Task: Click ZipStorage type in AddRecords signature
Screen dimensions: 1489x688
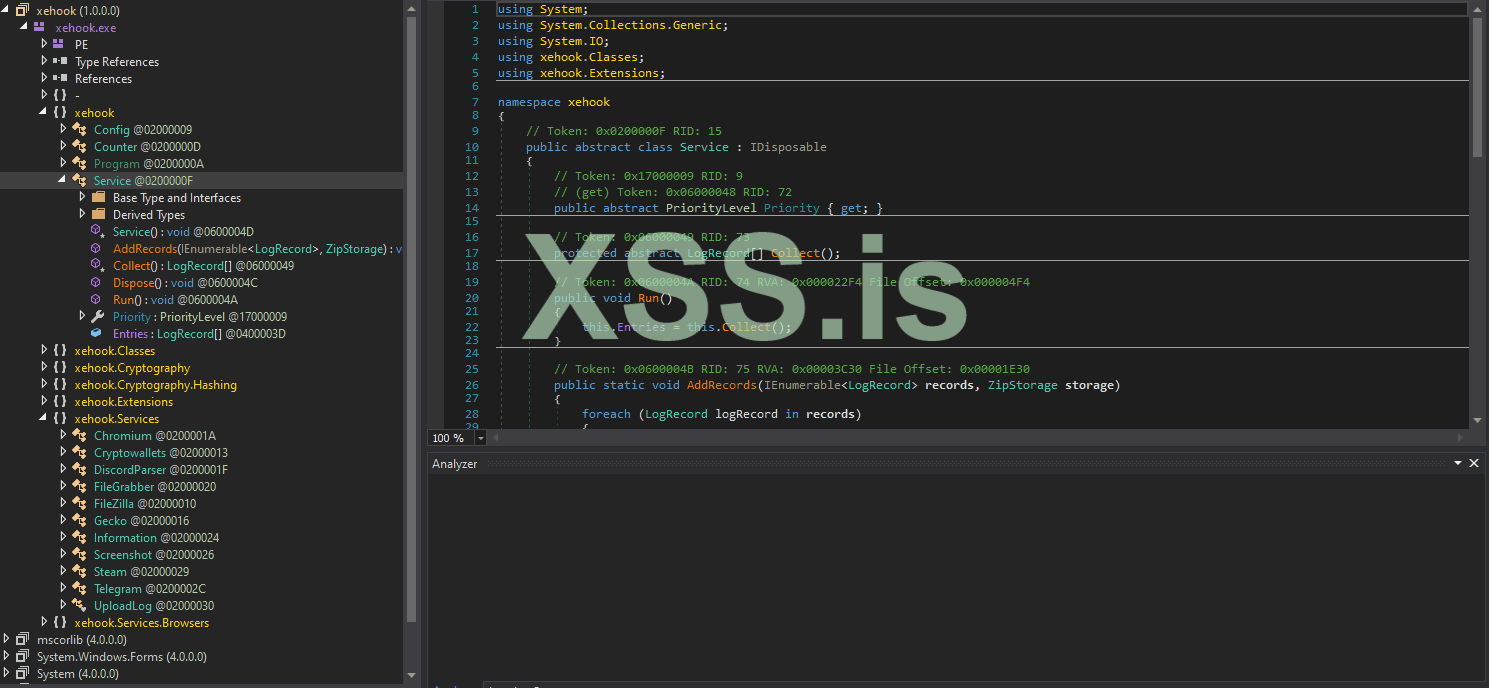Action: [1023, 385]
